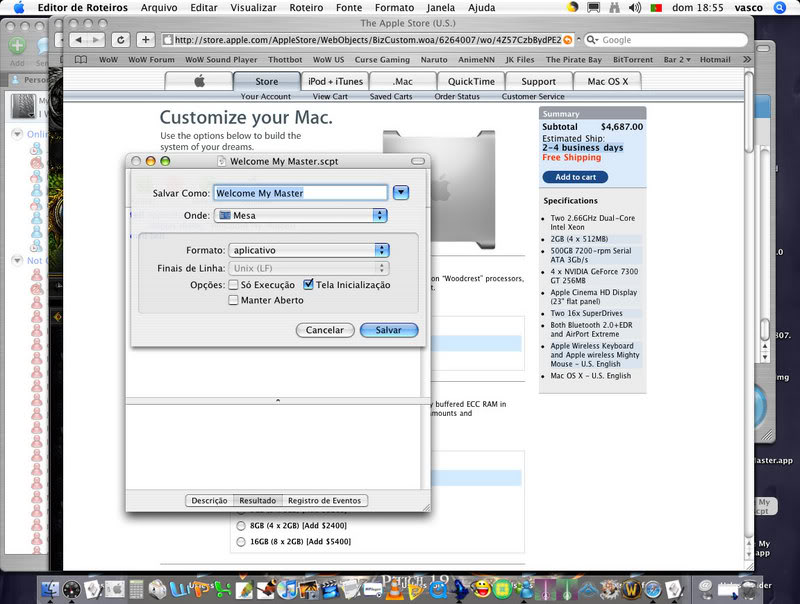800x604 pixels.
Task: Launch VLC cone icon in Dock
Action: (394, 589)
